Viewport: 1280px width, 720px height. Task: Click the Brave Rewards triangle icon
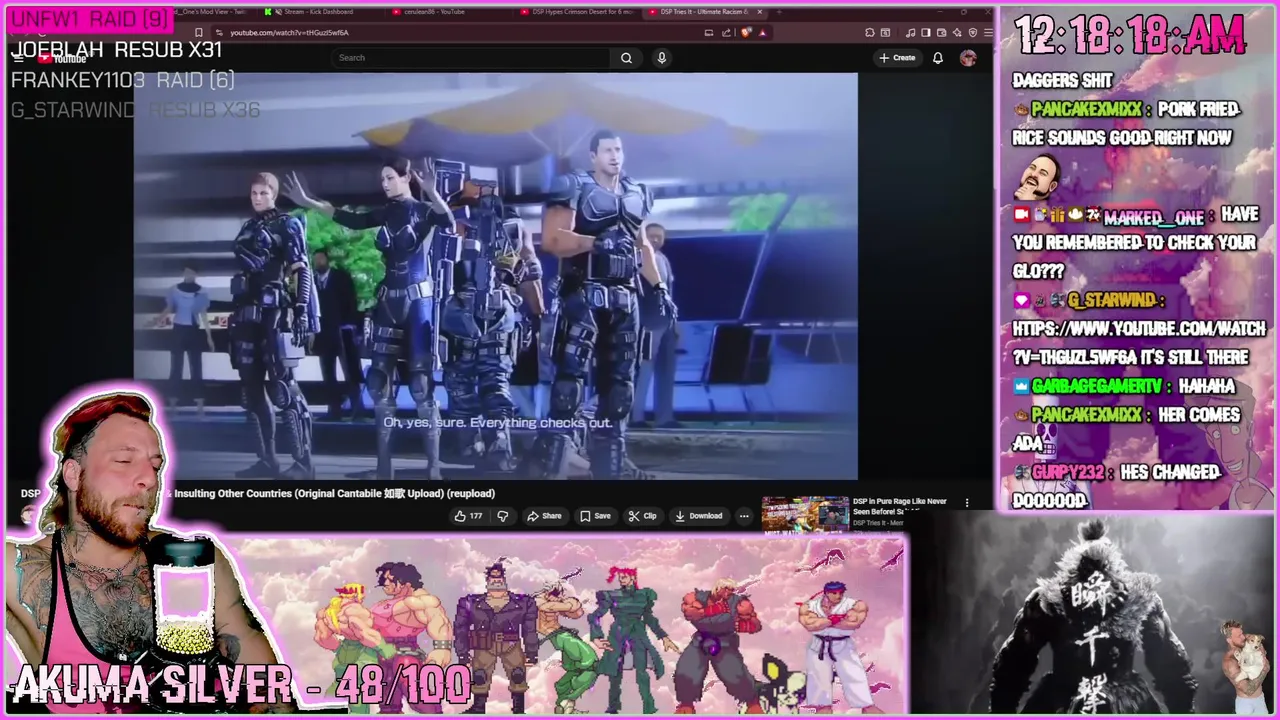(x=762, y=32)
